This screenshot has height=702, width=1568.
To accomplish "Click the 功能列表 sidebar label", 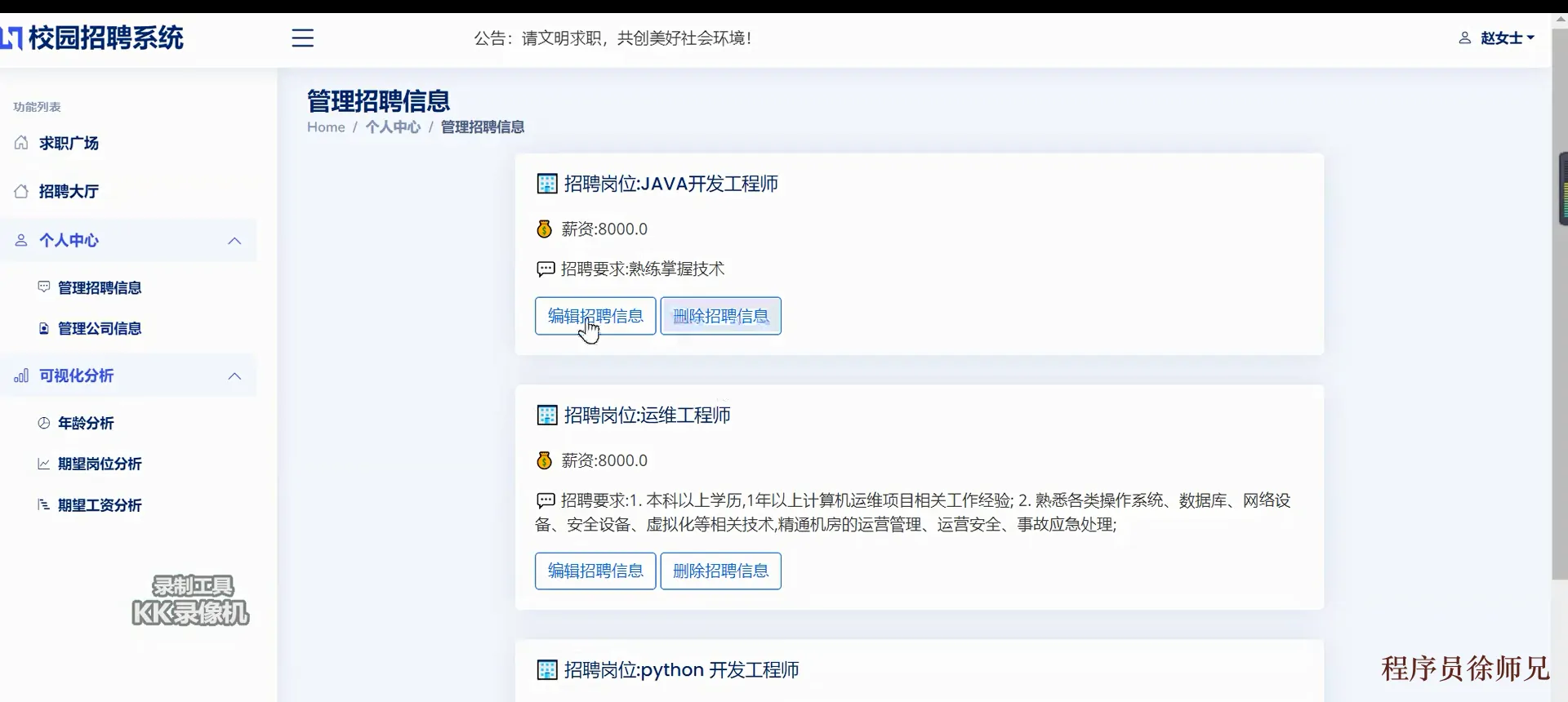I will click(37, 107).
